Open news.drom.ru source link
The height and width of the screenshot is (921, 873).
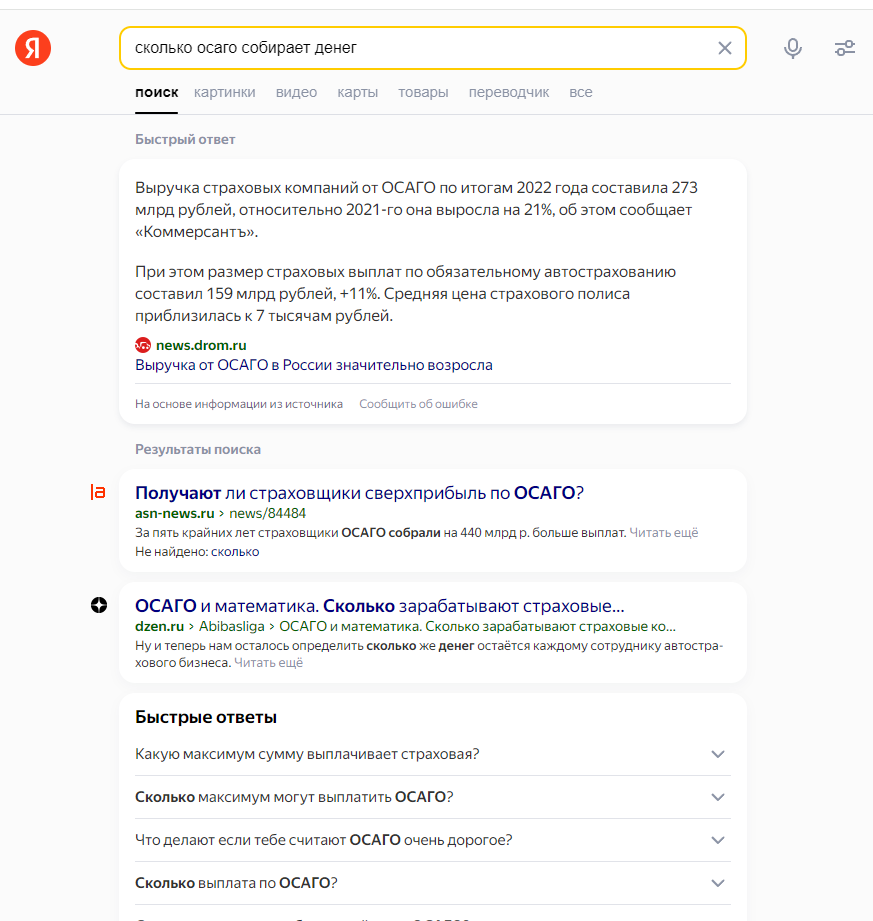pos(201,345)
